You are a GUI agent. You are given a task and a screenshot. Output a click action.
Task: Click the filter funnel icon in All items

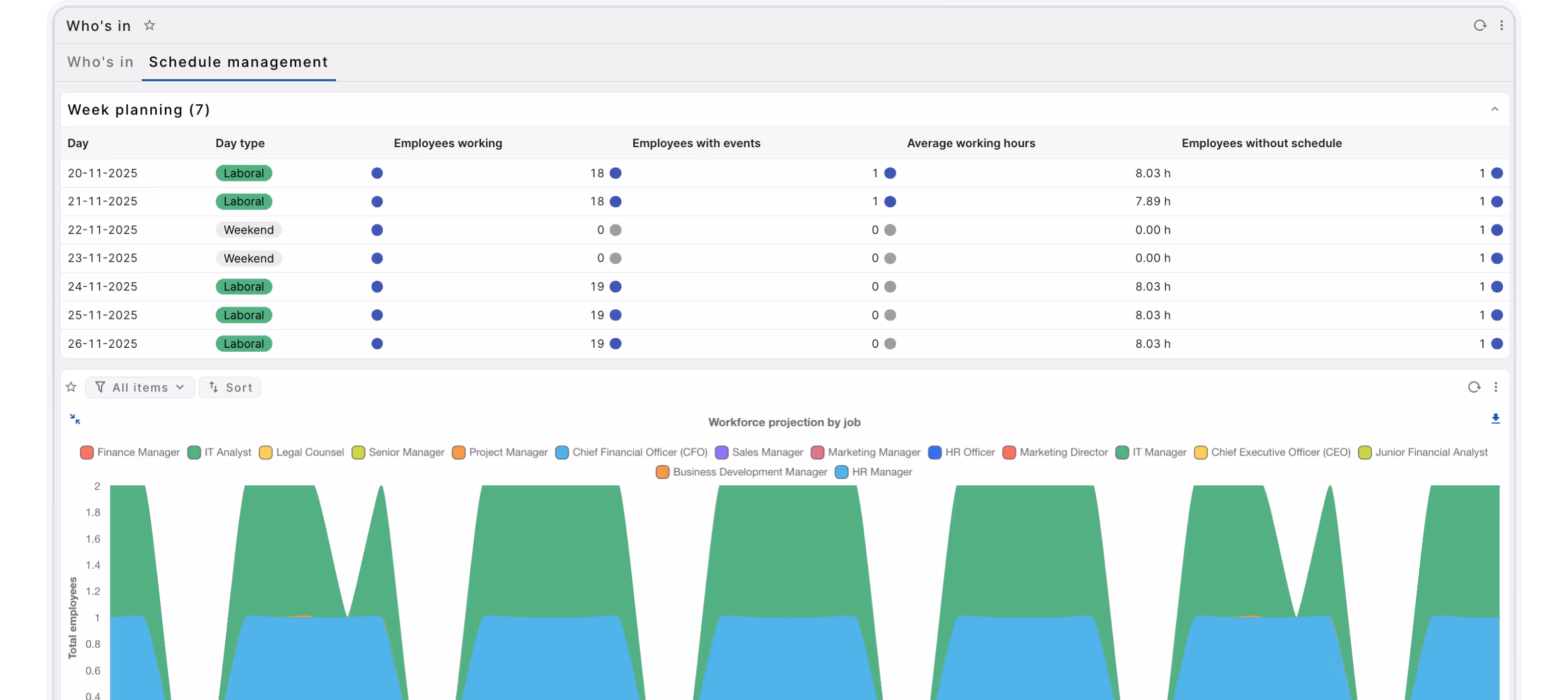(x=100, y=387)
